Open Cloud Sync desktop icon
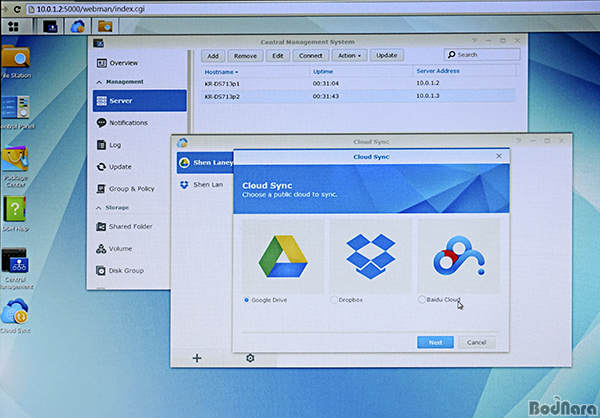 click(15, 316)
